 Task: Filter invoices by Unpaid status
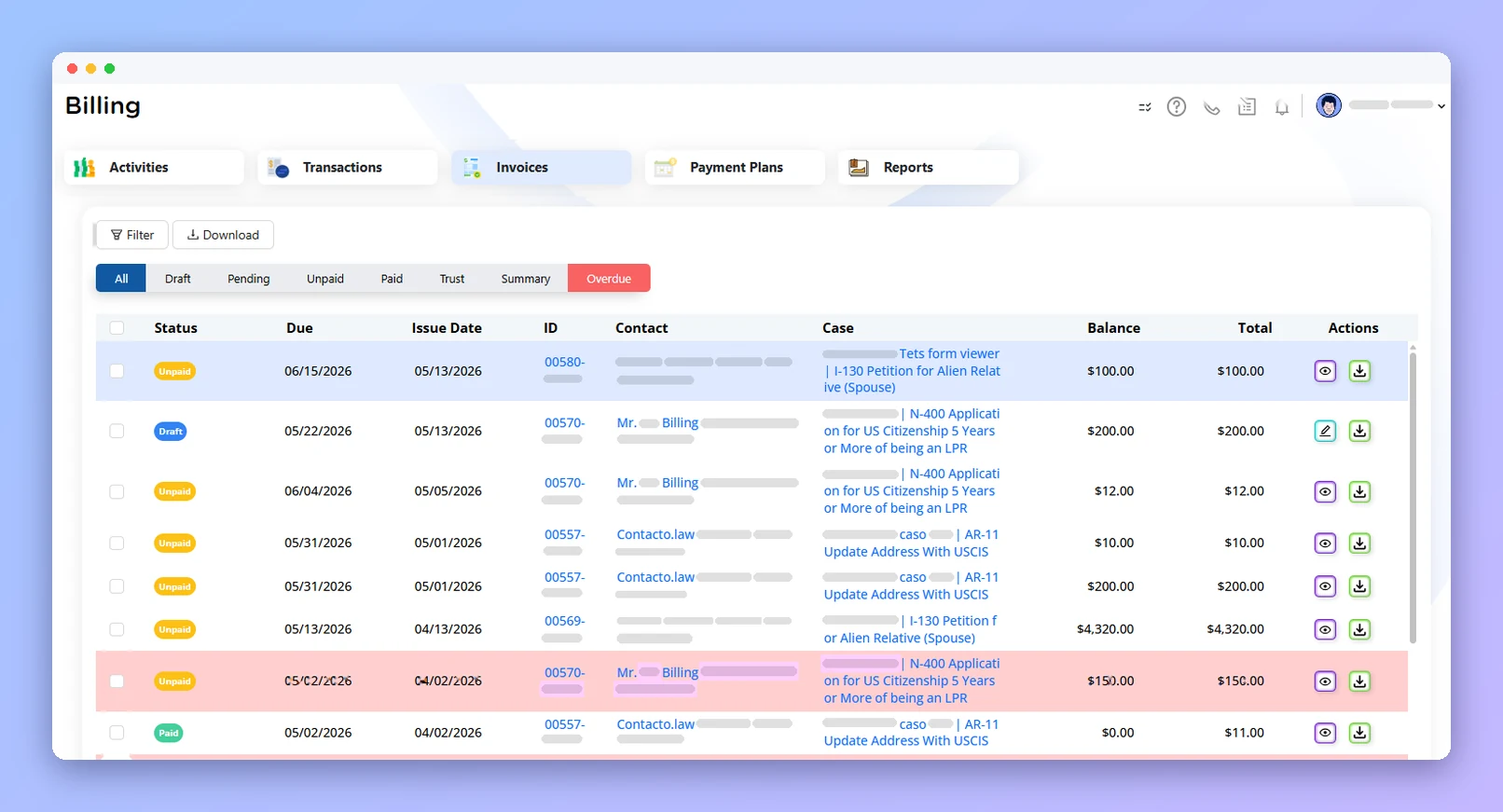[x=325, y=279]
